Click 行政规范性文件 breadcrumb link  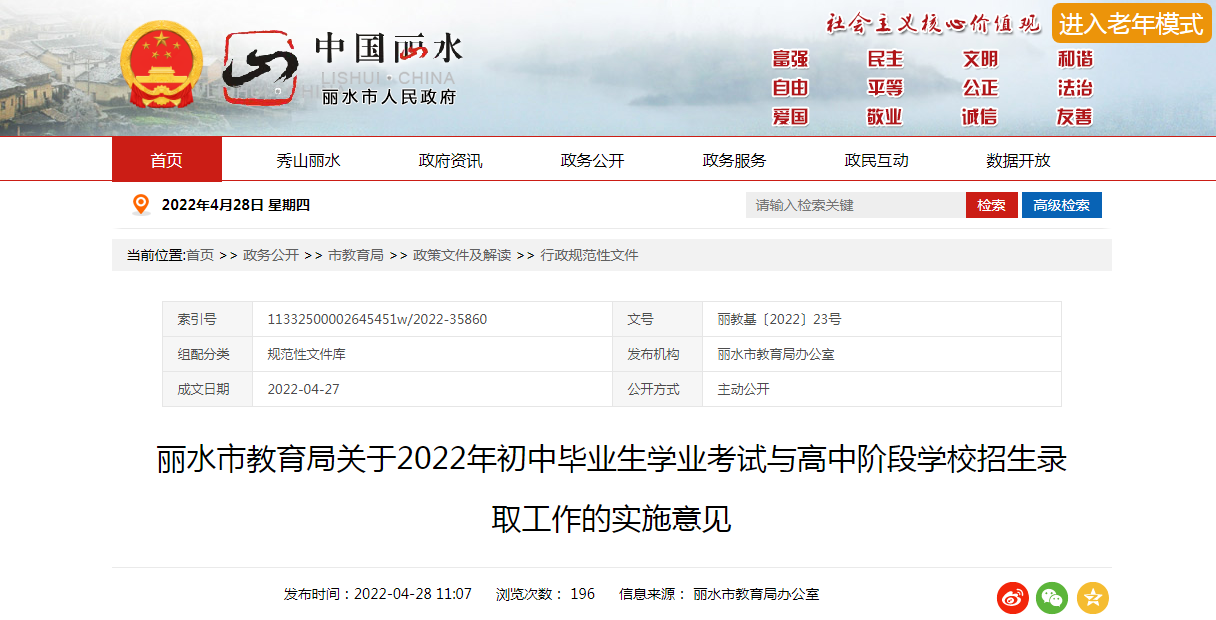coord(589,255)
